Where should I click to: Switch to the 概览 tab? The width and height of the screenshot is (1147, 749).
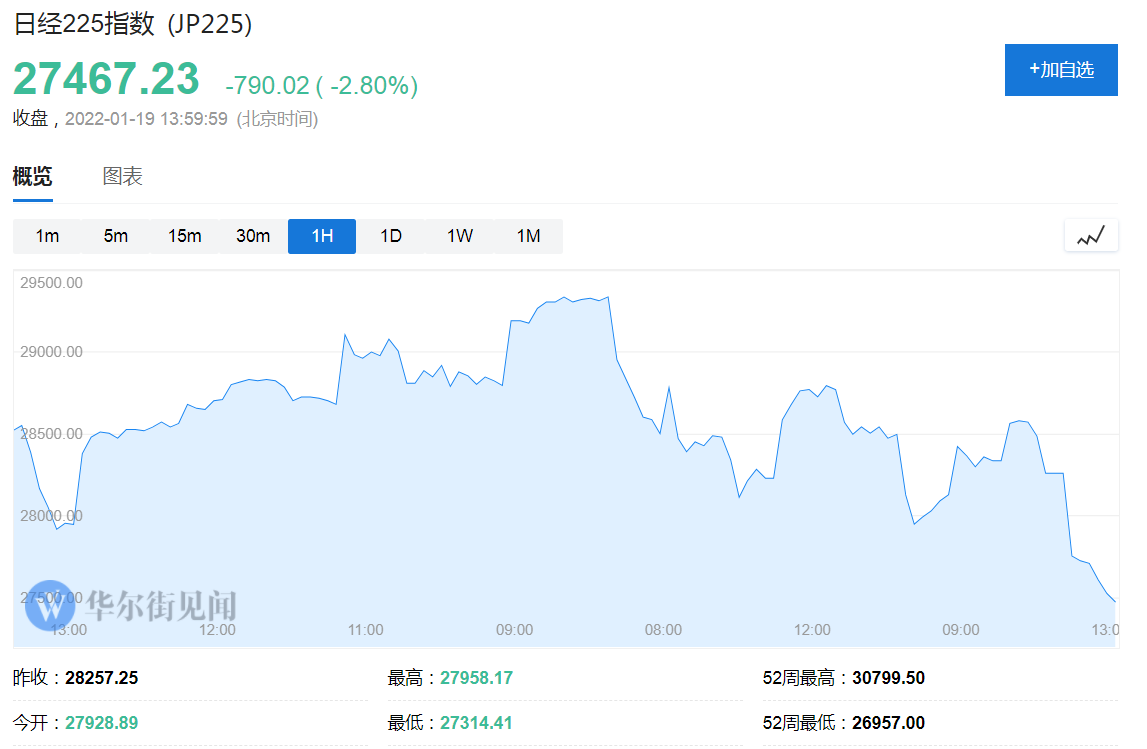(x=32, y=177)
